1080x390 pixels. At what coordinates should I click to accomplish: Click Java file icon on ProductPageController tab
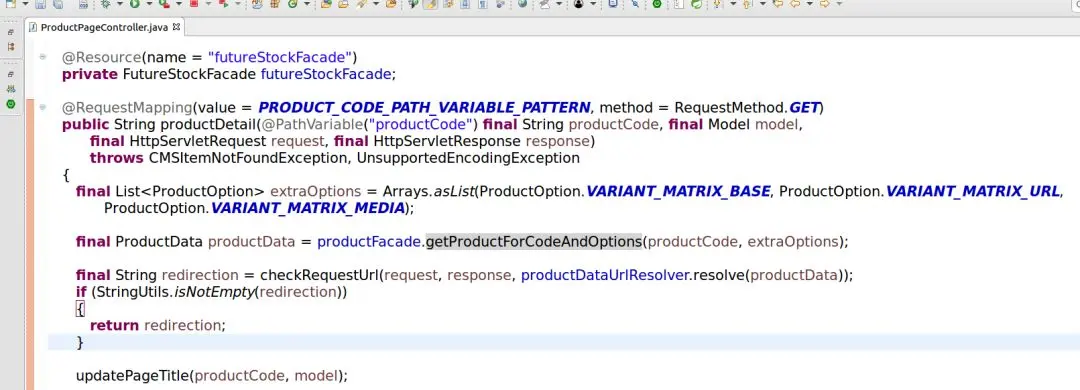(x=32, y=28)
